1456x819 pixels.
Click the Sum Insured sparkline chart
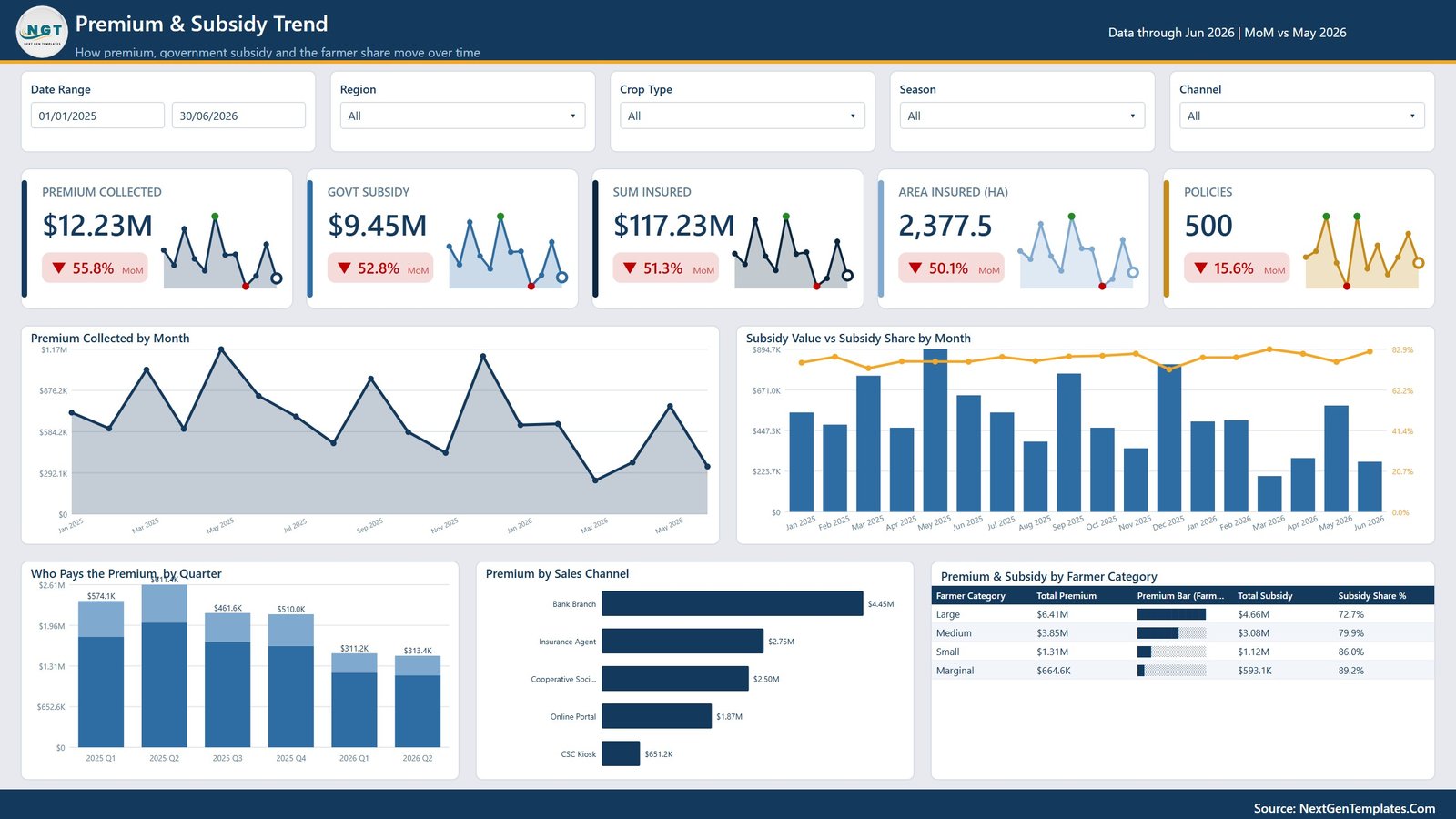[x=793, y=251]
